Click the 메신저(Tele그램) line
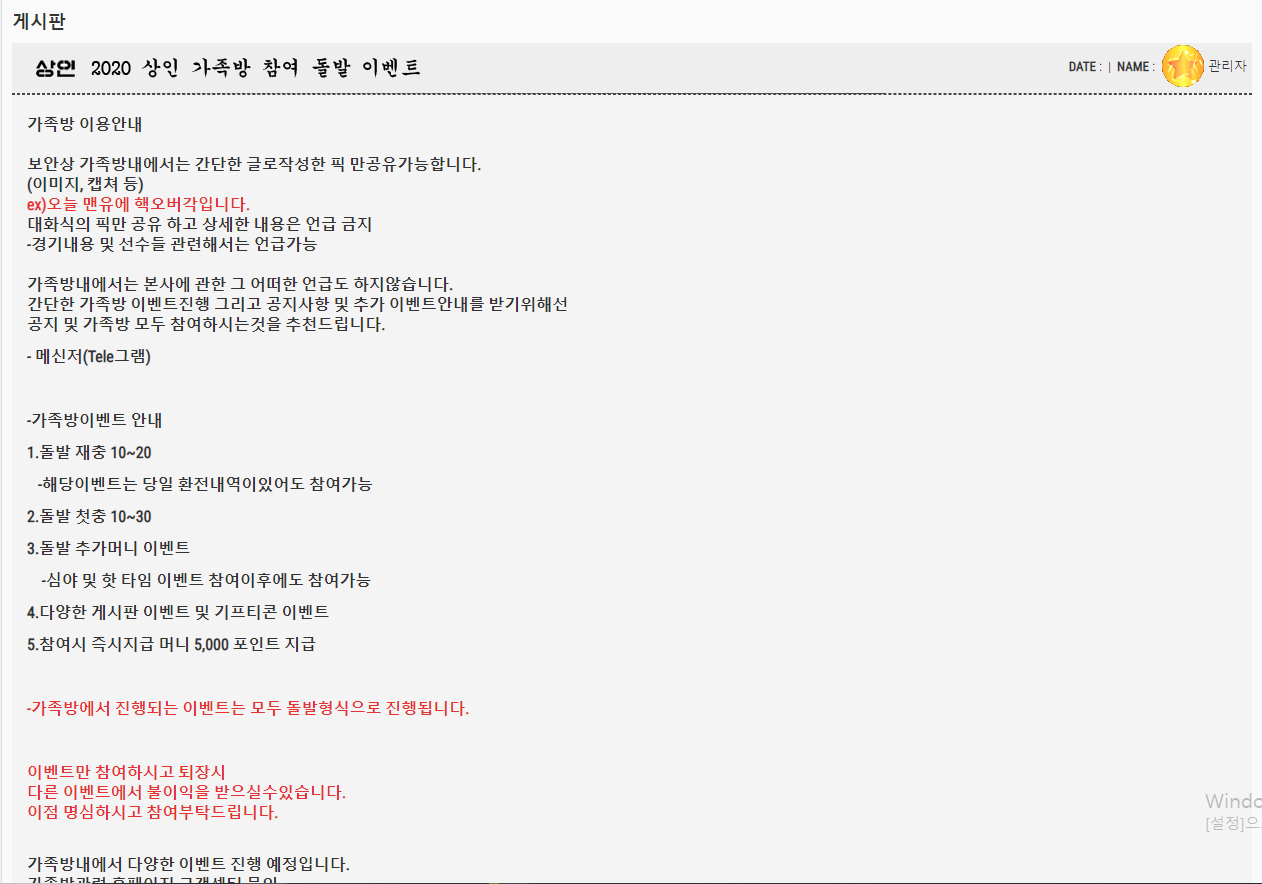The width and height of the screenshot is (1262, 884). (89, 356)
